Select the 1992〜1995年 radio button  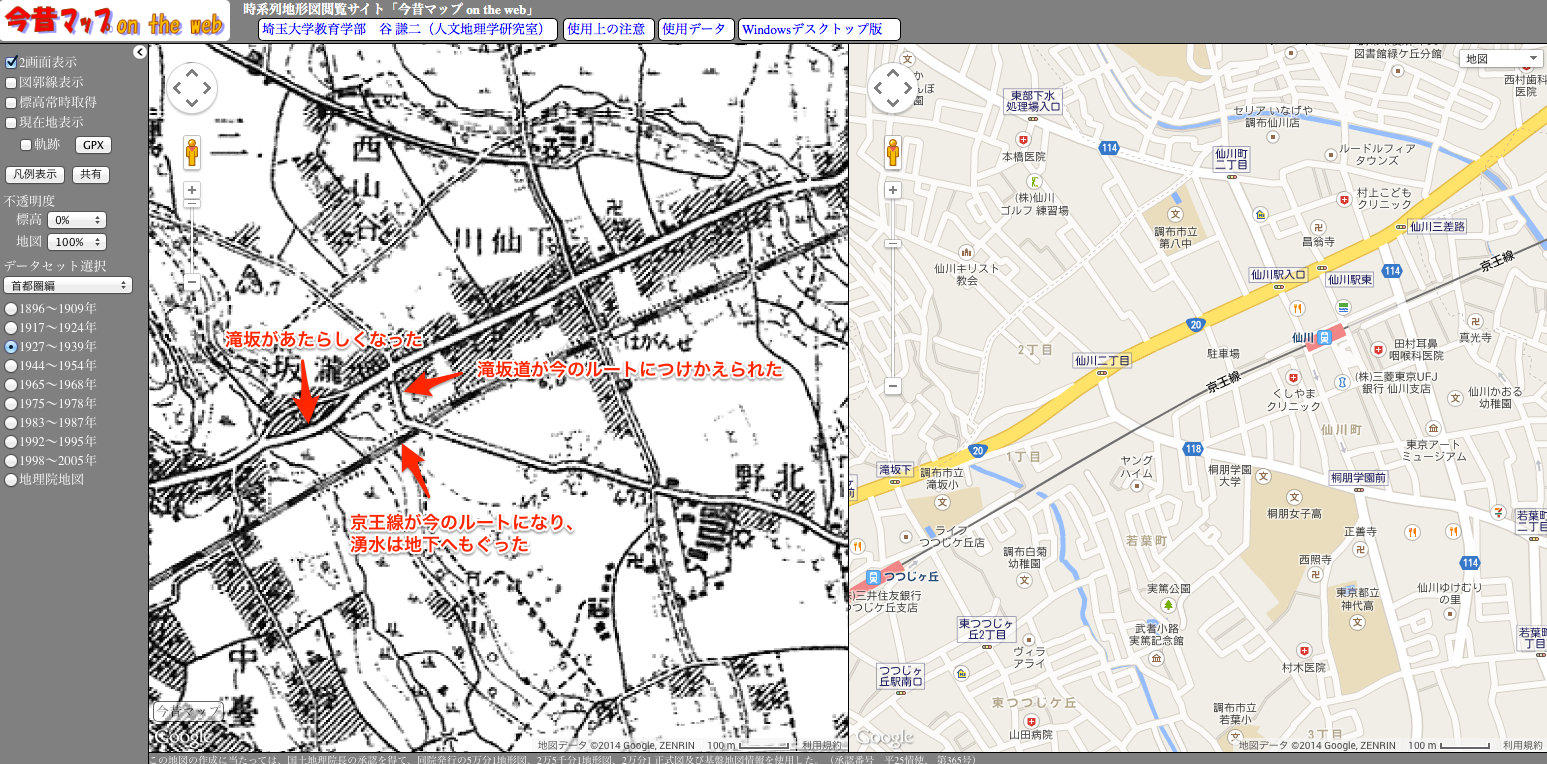pyautogui.click(x=11, y=441)
